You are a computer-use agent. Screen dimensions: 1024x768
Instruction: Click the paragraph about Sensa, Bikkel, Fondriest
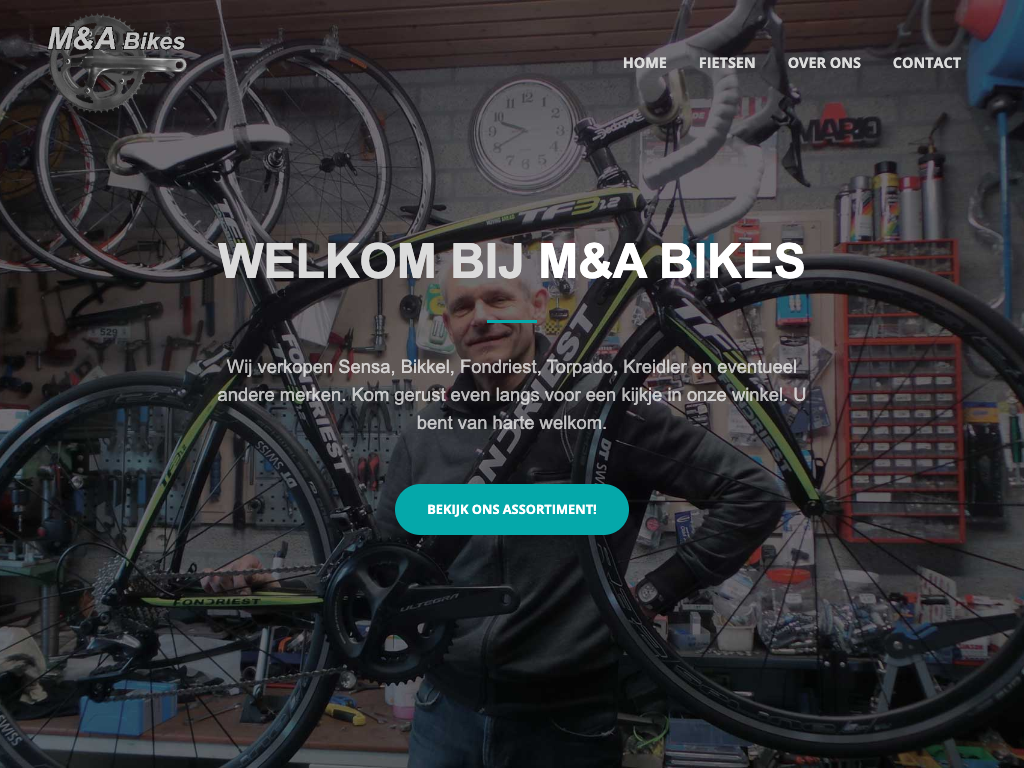(511, 394)
